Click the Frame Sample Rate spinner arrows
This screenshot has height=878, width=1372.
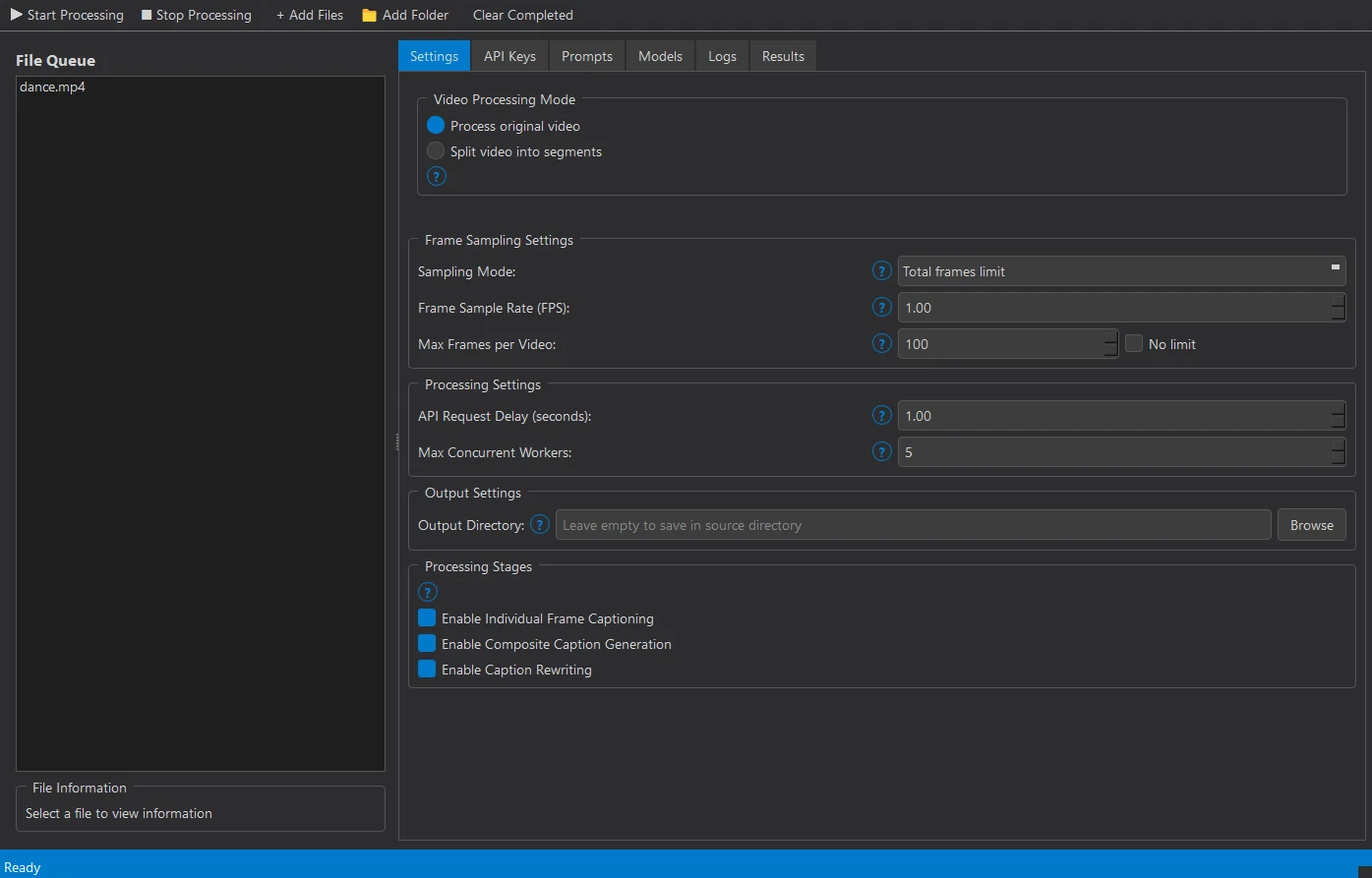pos(1338,308)
